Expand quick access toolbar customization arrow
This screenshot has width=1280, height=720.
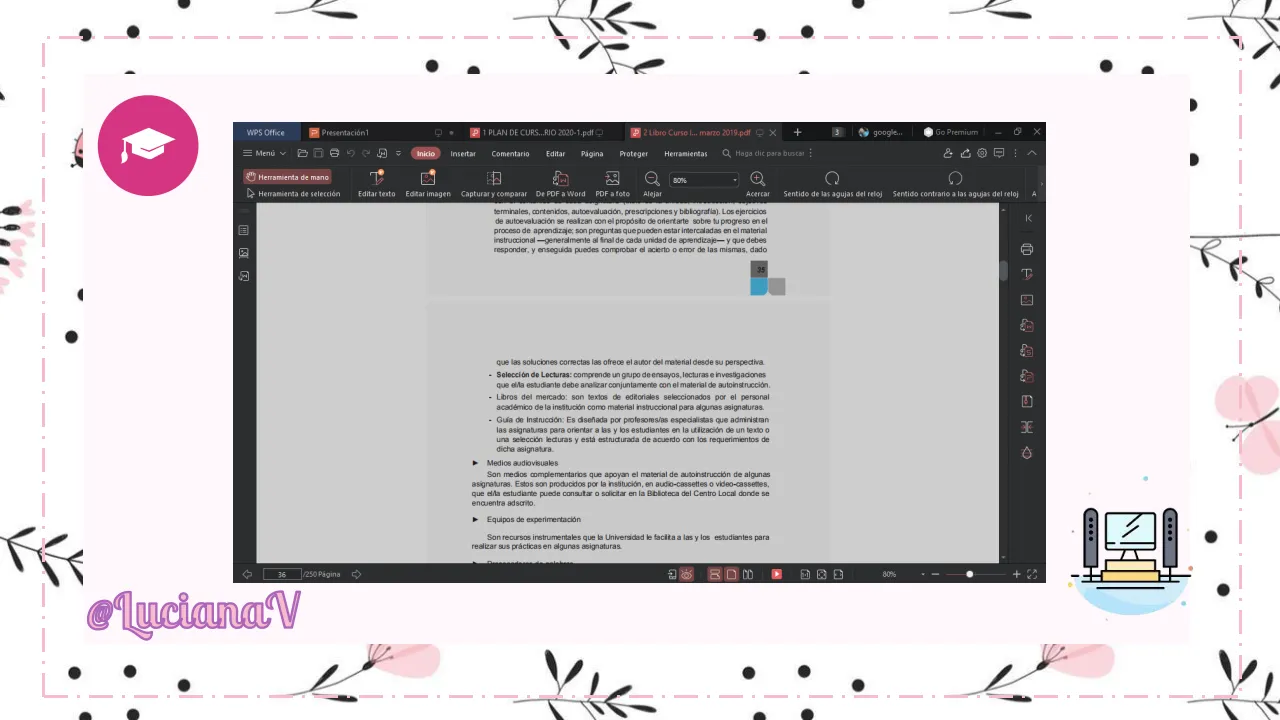[x=398, y=153]
